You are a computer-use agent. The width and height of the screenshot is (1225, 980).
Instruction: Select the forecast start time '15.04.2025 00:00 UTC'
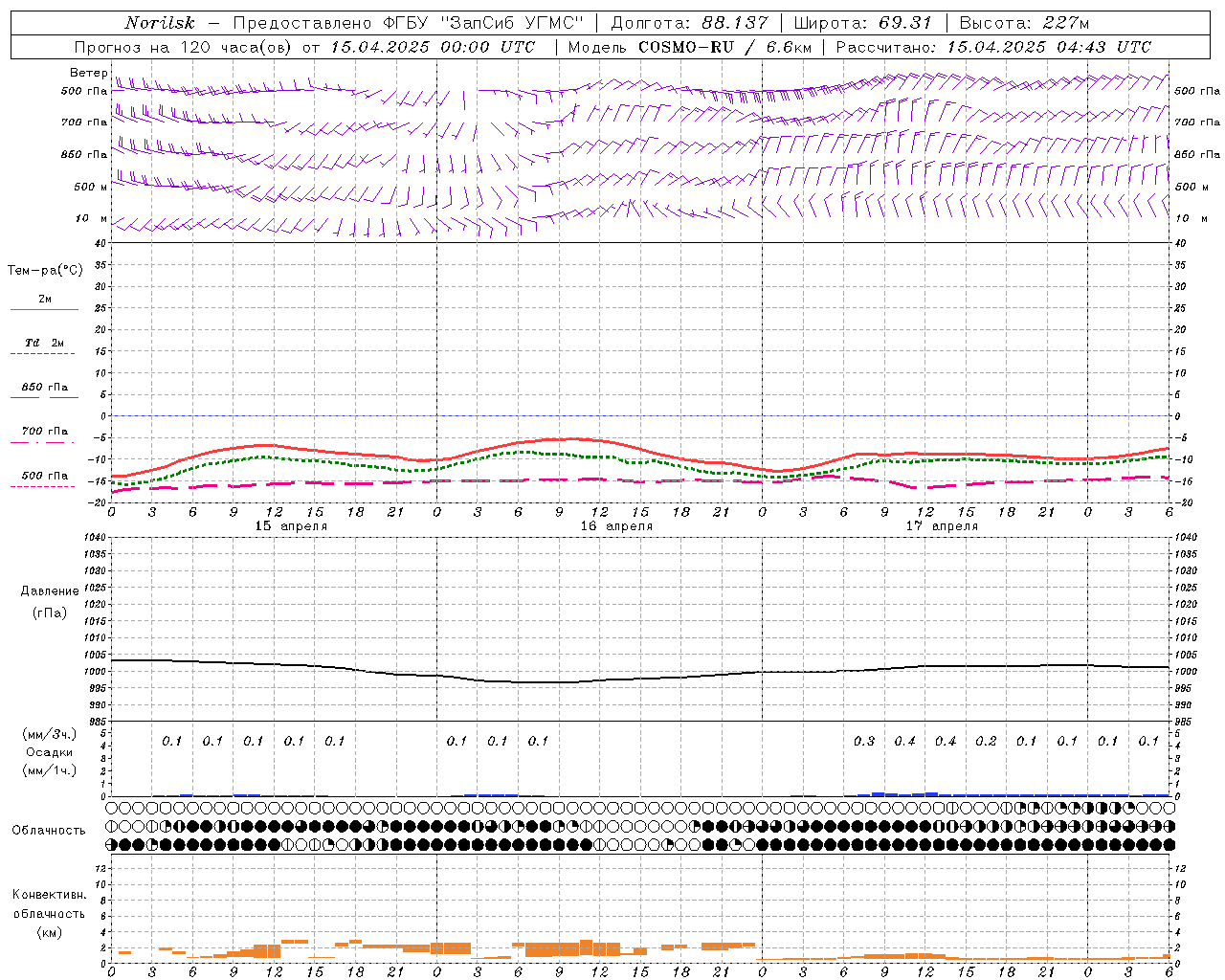433,47
